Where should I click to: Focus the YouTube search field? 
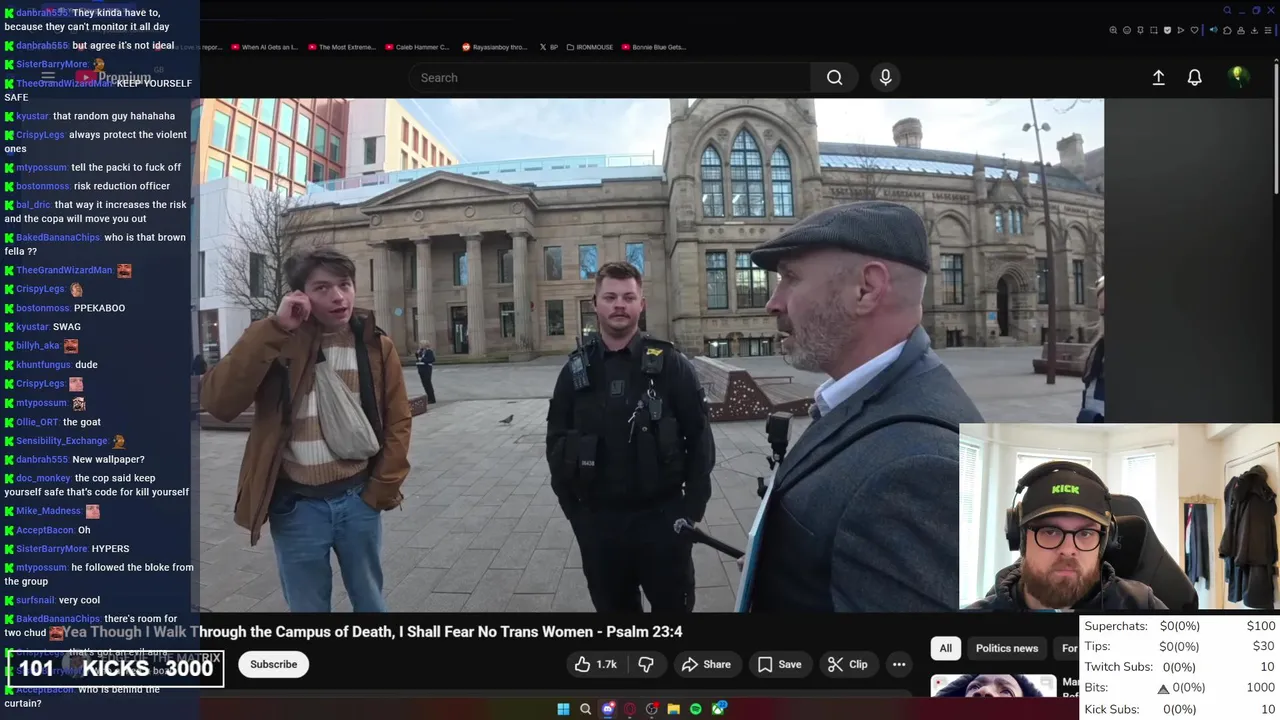[x=610, y=77]
